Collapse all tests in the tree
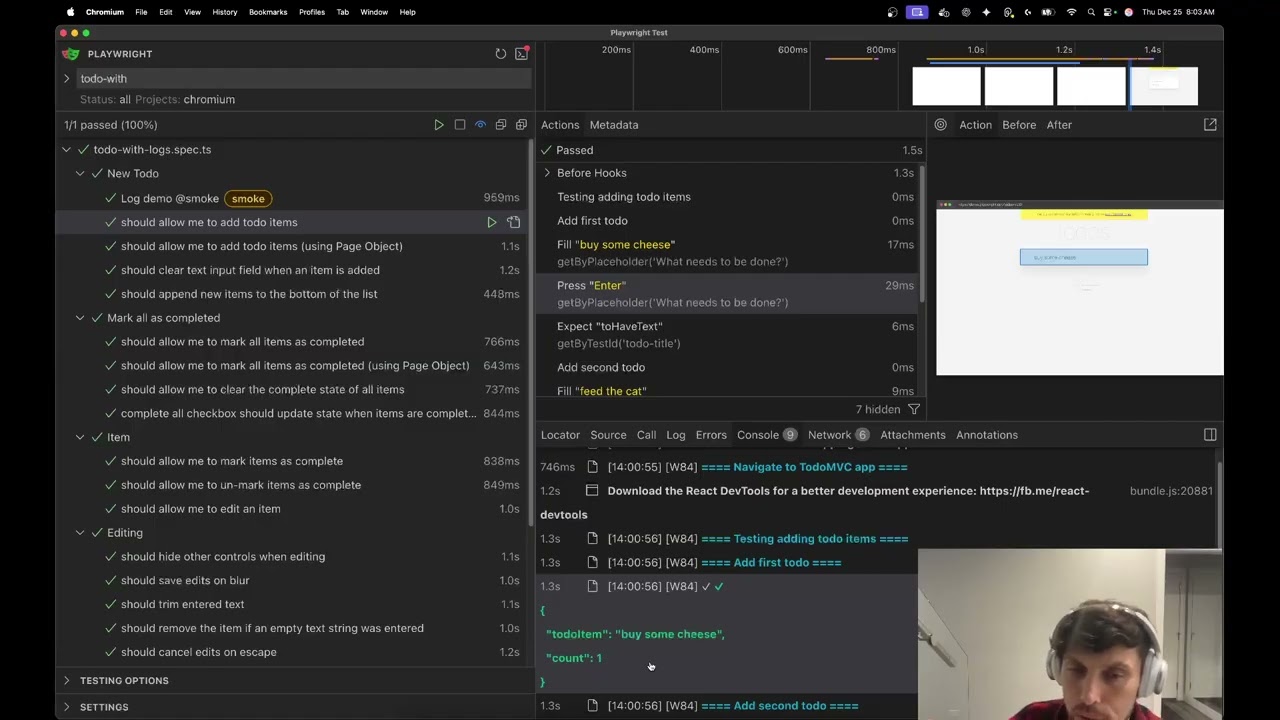This screenshot has width=1280, height=720. point(501,125)
